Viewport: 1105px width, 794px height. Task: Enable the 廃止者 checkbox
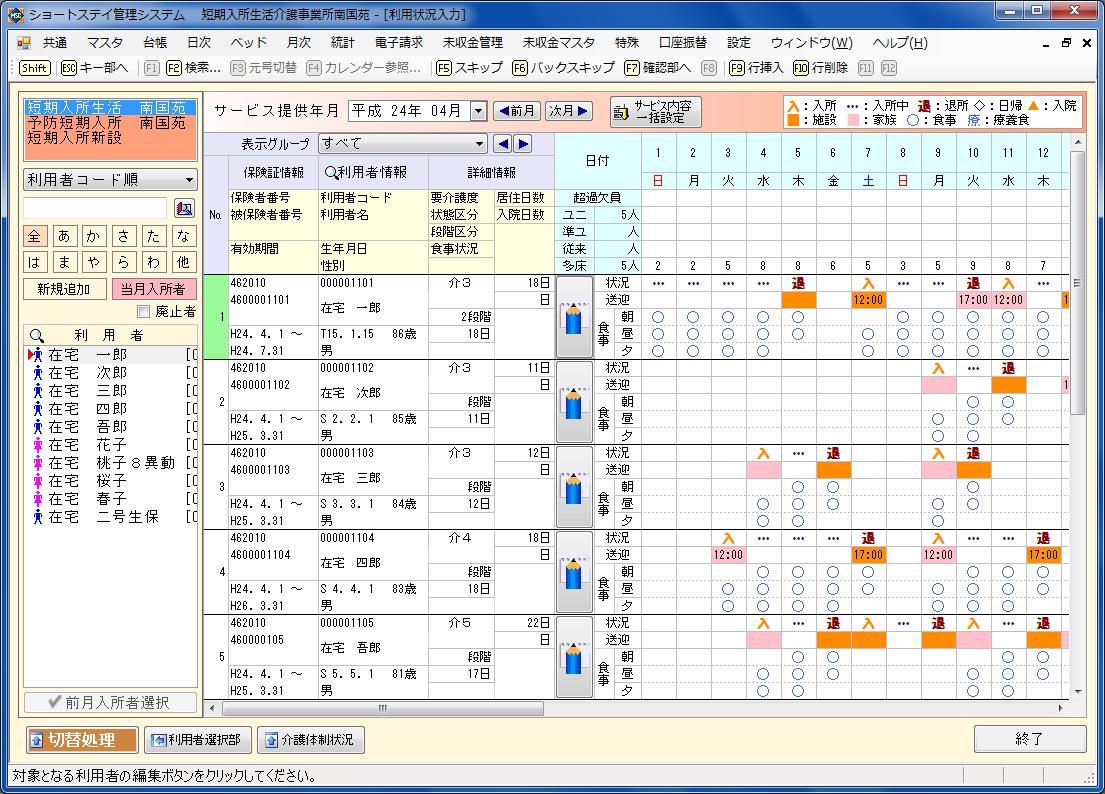144,311
